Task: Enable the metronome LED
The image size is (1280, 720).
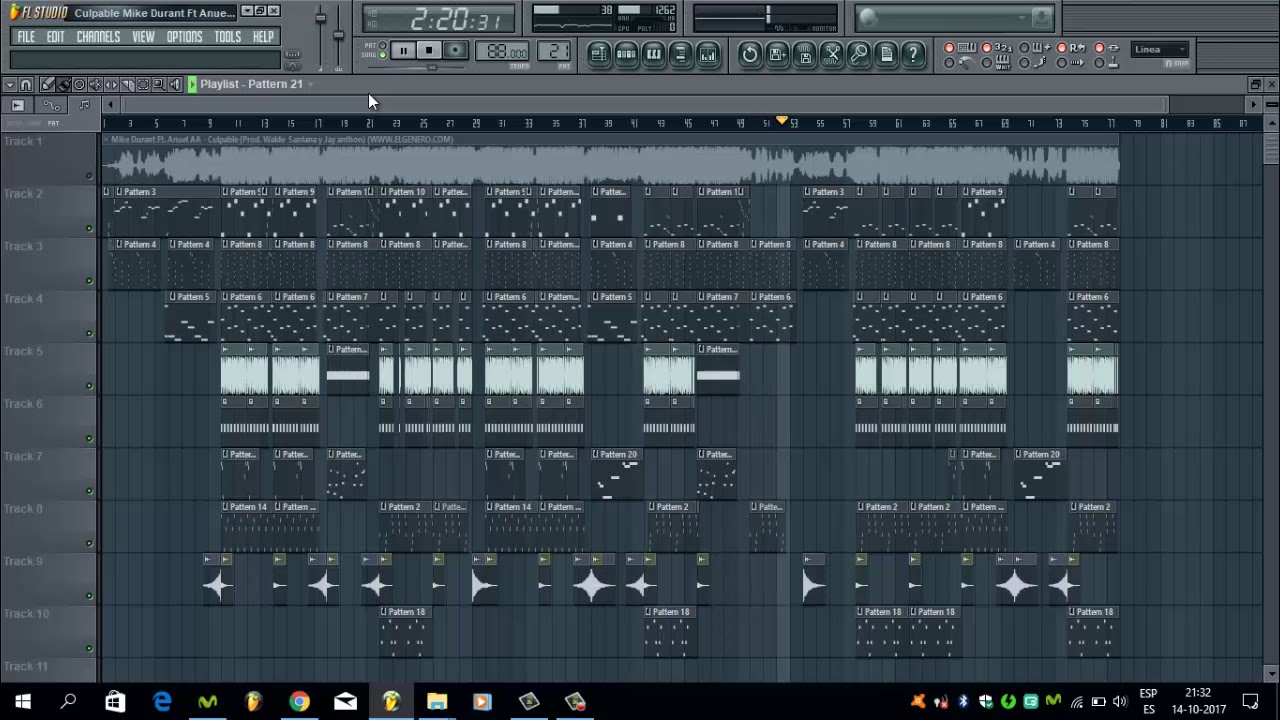Action: pyautogui.click(x=949, y=62)
